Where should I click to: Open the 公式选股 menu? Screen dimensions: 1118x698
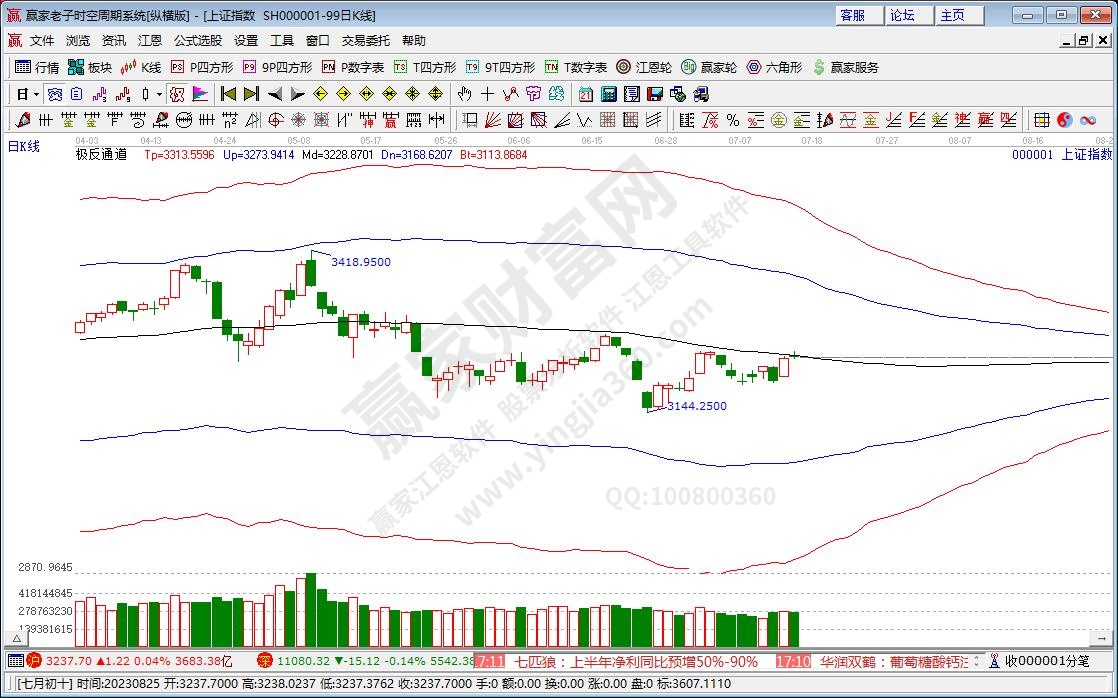pos(198,41)
